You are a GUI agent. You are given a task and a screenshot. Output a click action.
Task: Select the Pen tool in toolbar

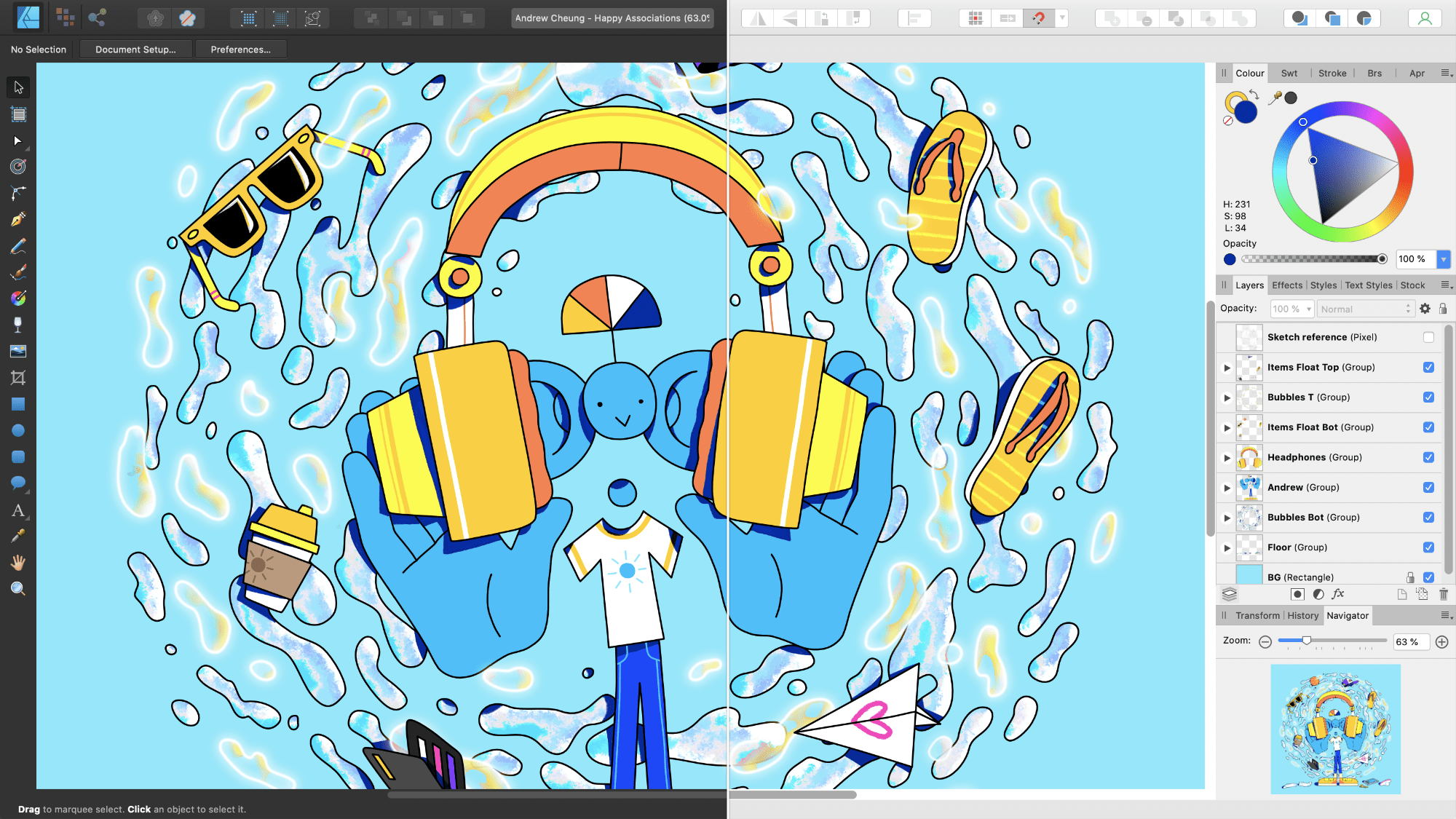click(18, 219)
